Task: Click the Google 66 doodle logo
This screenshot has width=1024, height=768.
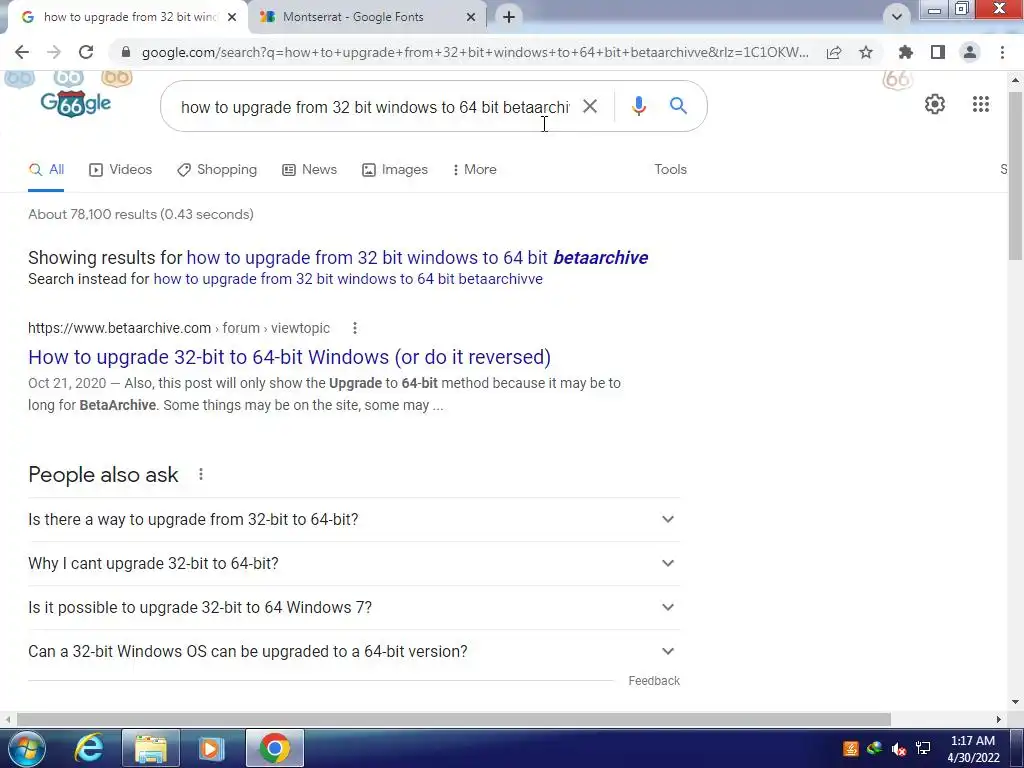Action: (76, 103)
